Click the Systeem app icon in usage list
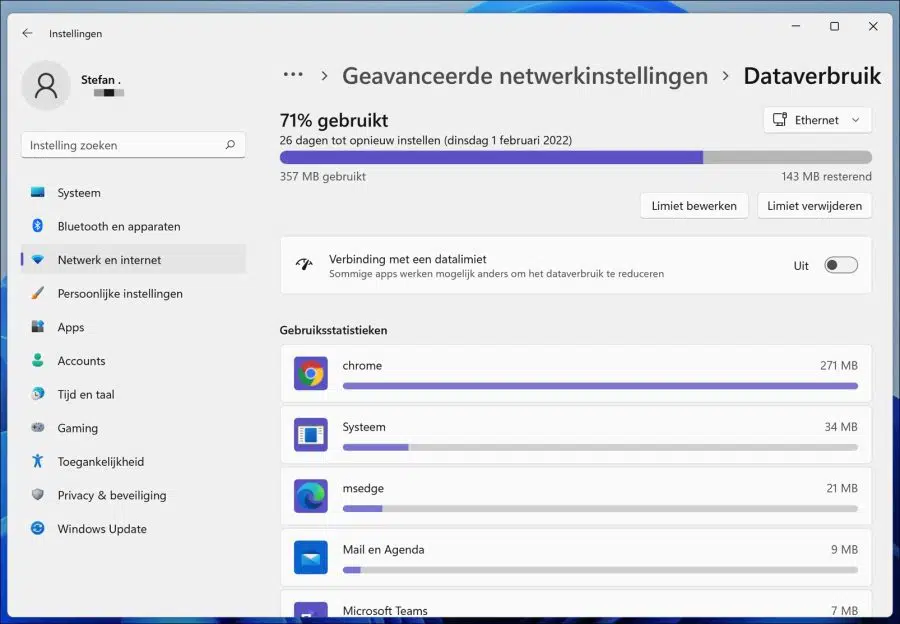 click(311, 435)
